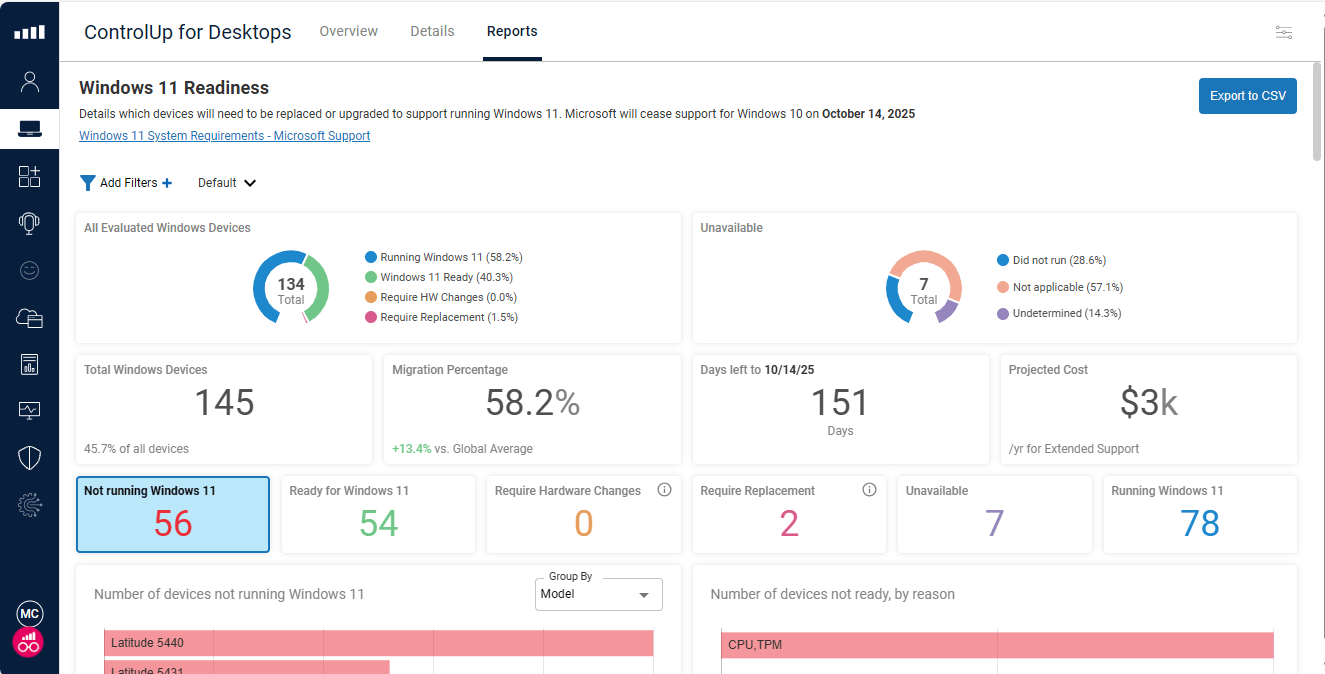Click the pink ControlUp badge icon
1325x674 pixels.
(28, 643)
